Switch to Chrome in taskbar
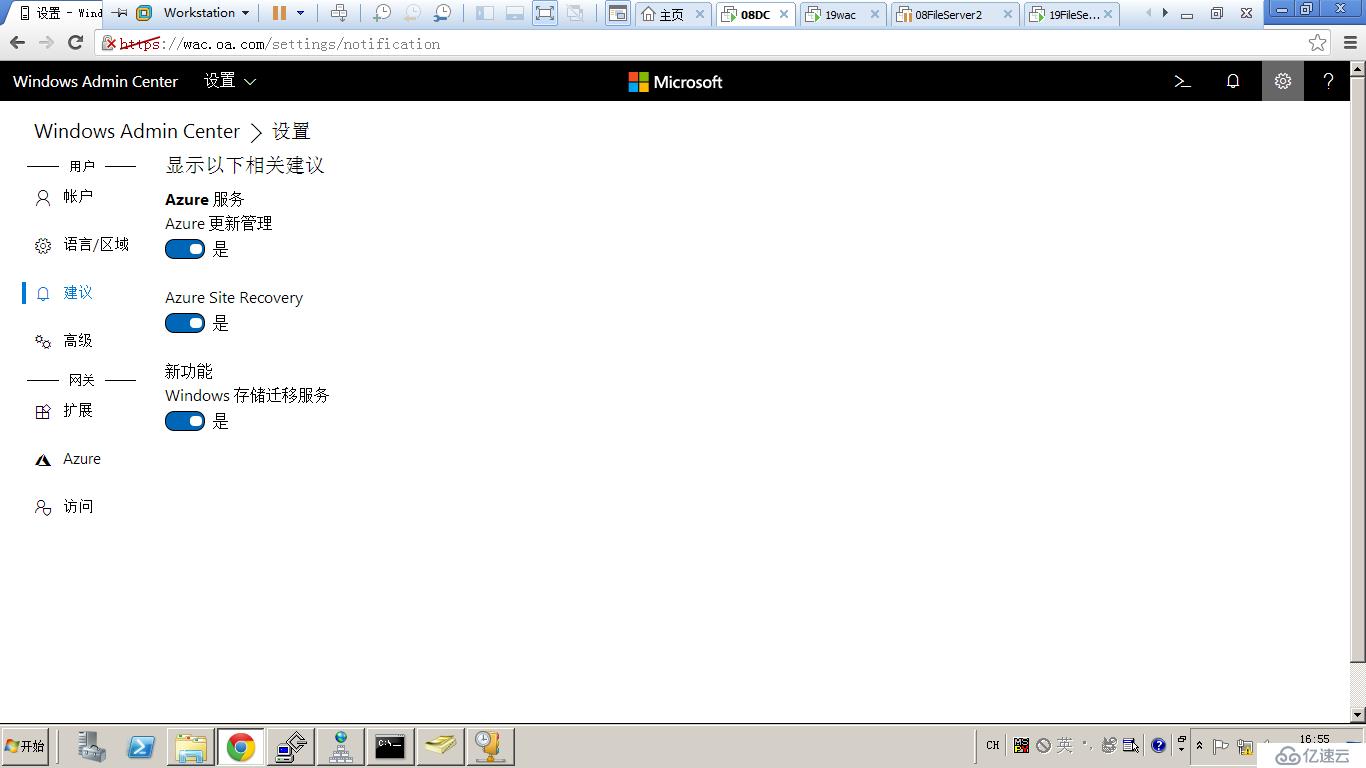 (x=240, y=746)
